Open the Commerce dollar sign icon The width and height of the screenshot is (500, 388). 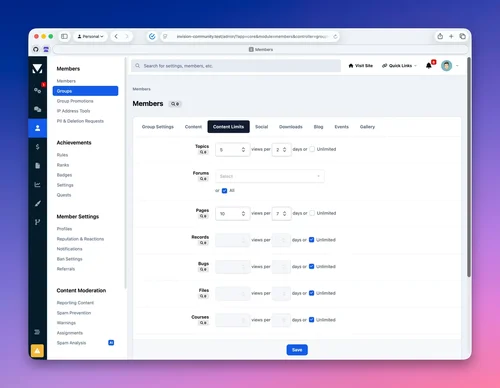tap(37, 147)
